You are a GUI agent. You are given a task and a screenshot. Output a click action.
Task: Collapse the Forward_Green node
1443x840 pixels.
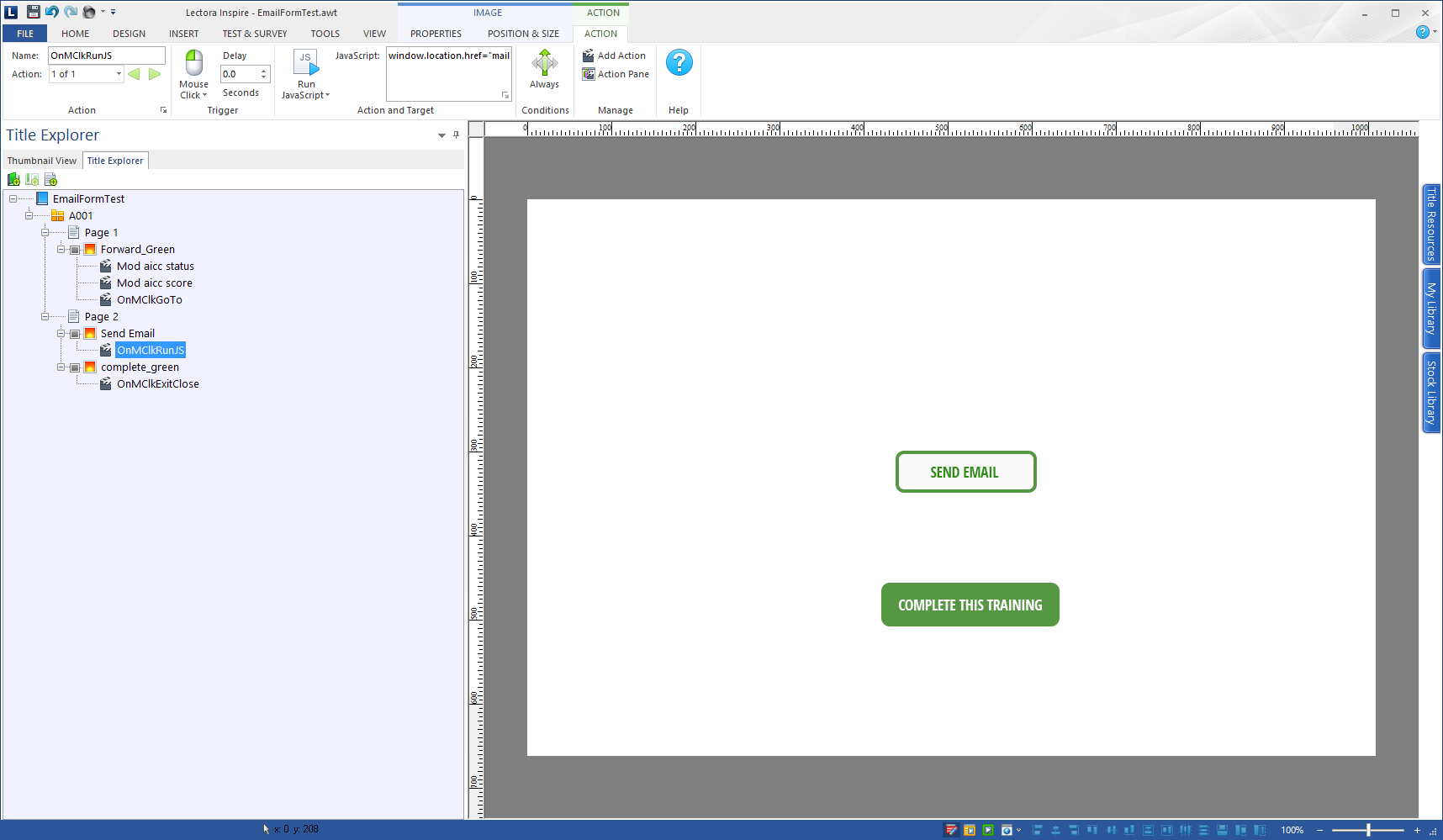point(61,250)
